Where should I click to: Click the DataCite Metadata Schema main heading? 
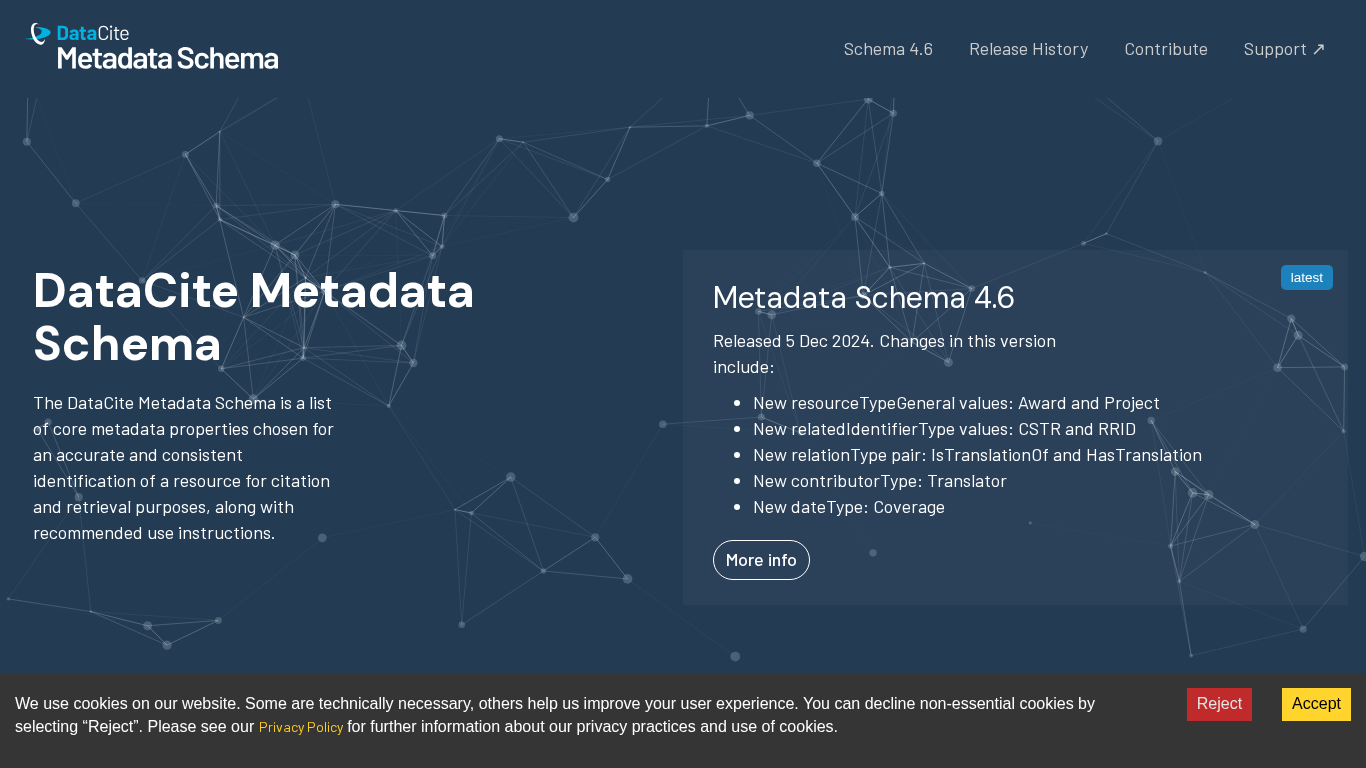[x=254, y=317]
